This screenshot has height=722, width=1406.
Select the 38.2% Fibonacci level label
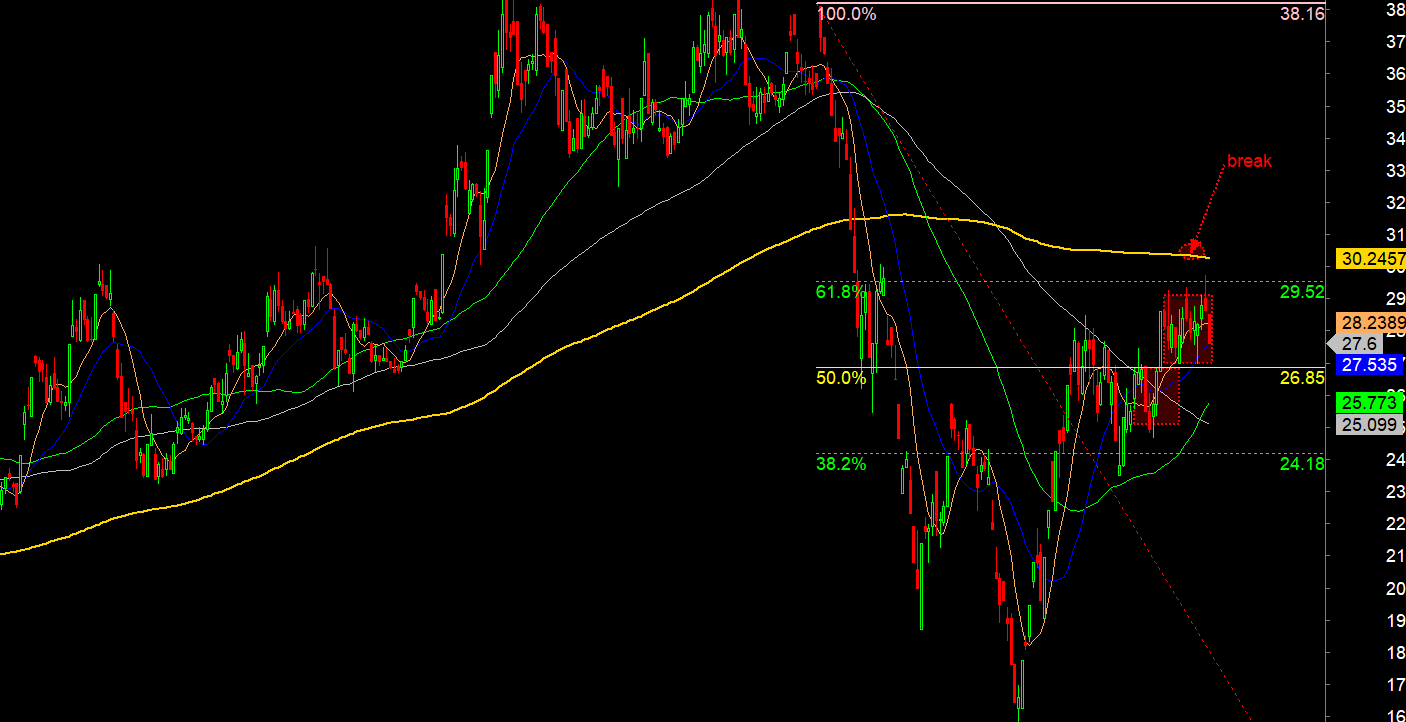(x=841, y=464)
